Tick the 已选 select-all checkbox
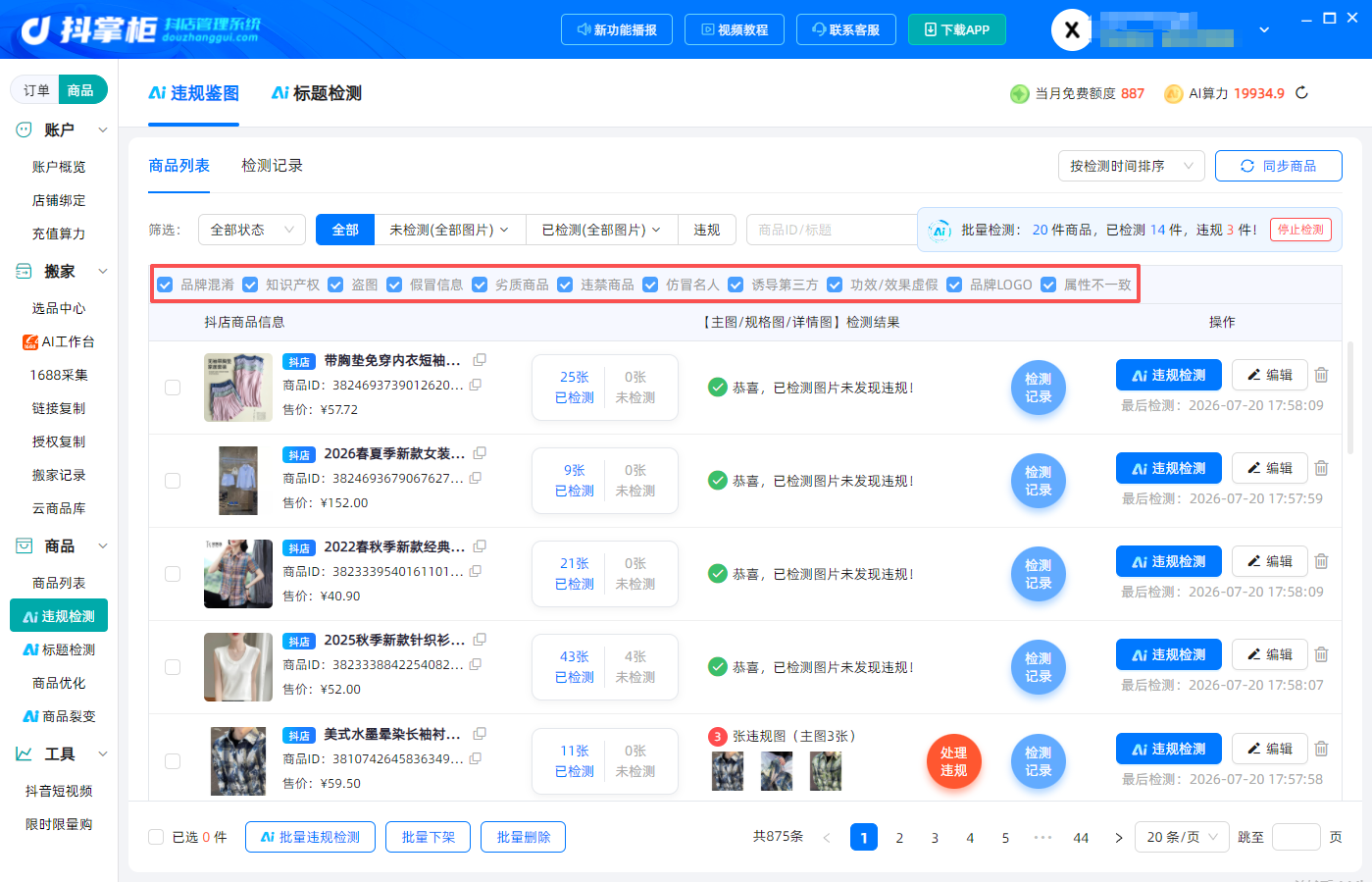The height and width of the screenshot is (882, 1372). 156,837
